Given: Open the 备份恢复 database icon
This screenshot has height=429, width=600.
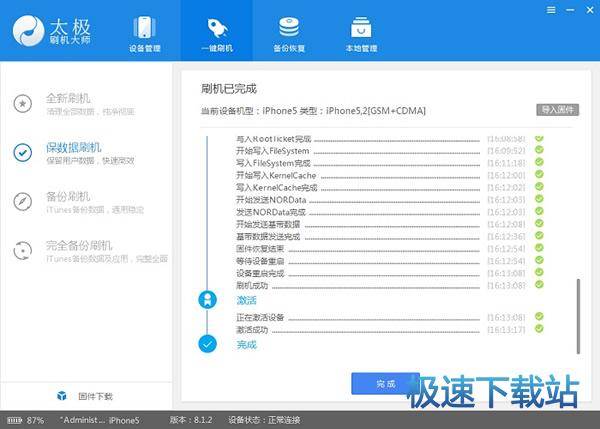Looking at the screenshot, I should 289,27.
